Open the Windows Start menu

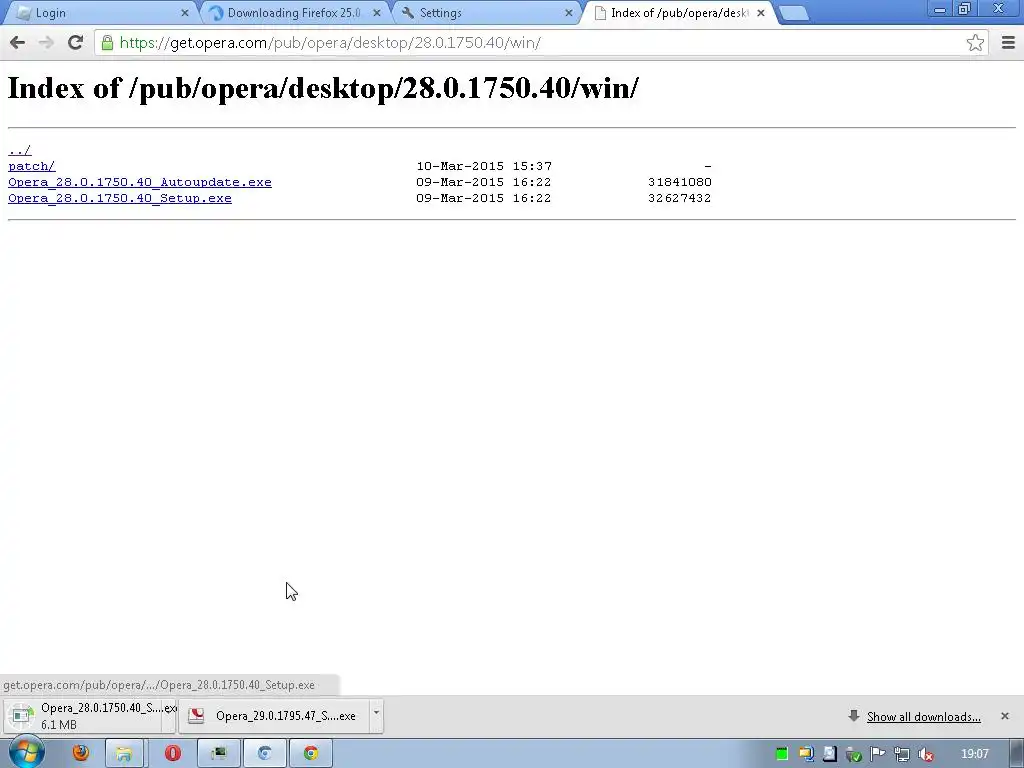(x=26, y=753)
